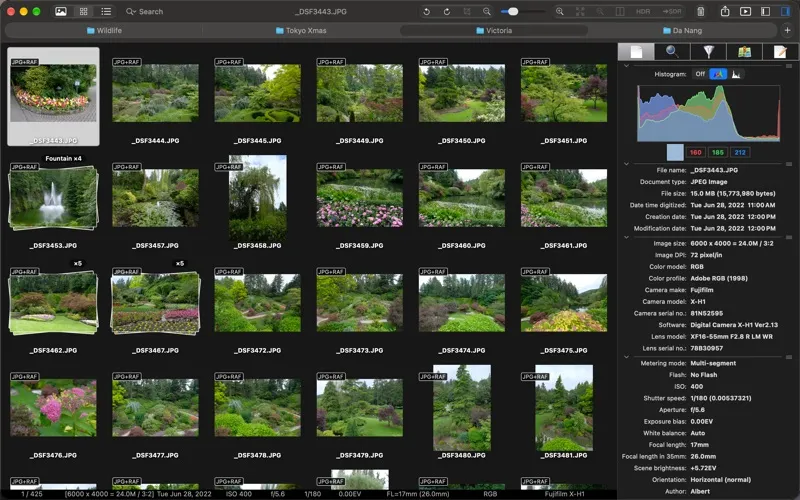The image size is (800, 500).
Task: Click ×5 stack badge above _DSF3467.JPG
Action: (180, 264)
